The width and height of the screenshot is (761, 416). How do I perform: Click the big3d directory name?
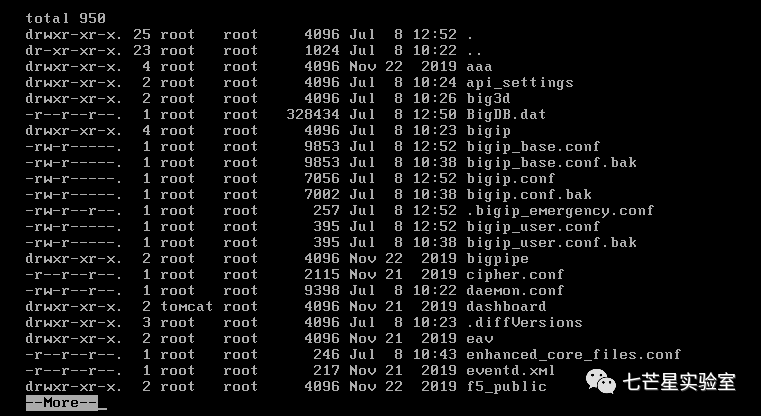[489, 99]
